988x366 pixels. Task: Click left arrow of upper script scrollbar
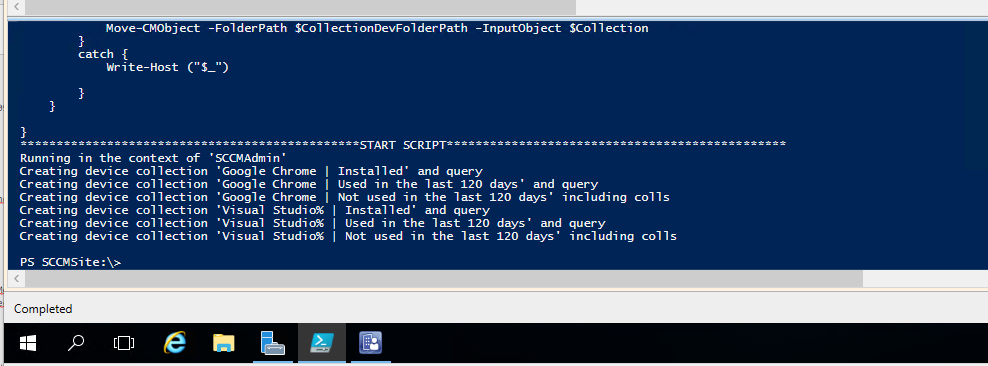coord(16,8)
